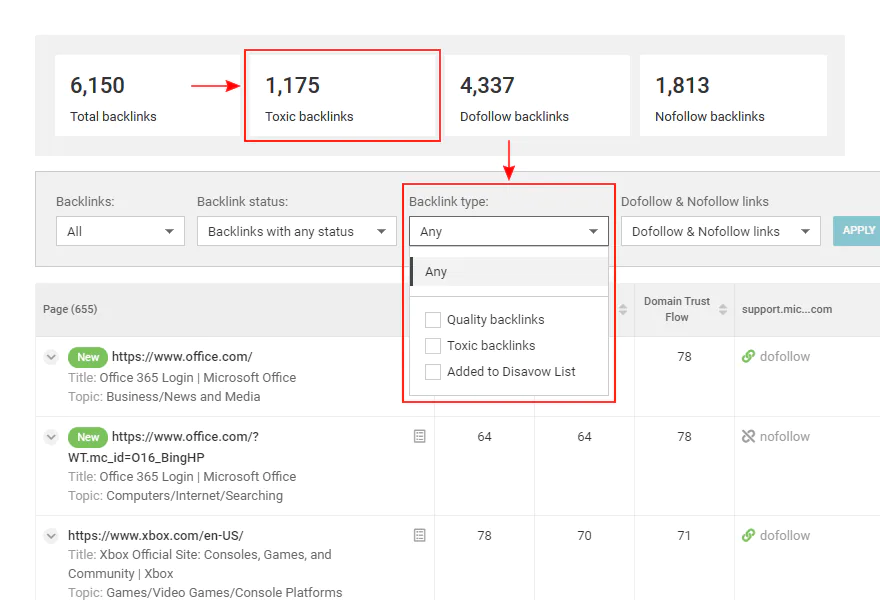Click the Toxic backlinks summary card
The height and width of the screenshot is (600, 880).
tap(342, 95)
